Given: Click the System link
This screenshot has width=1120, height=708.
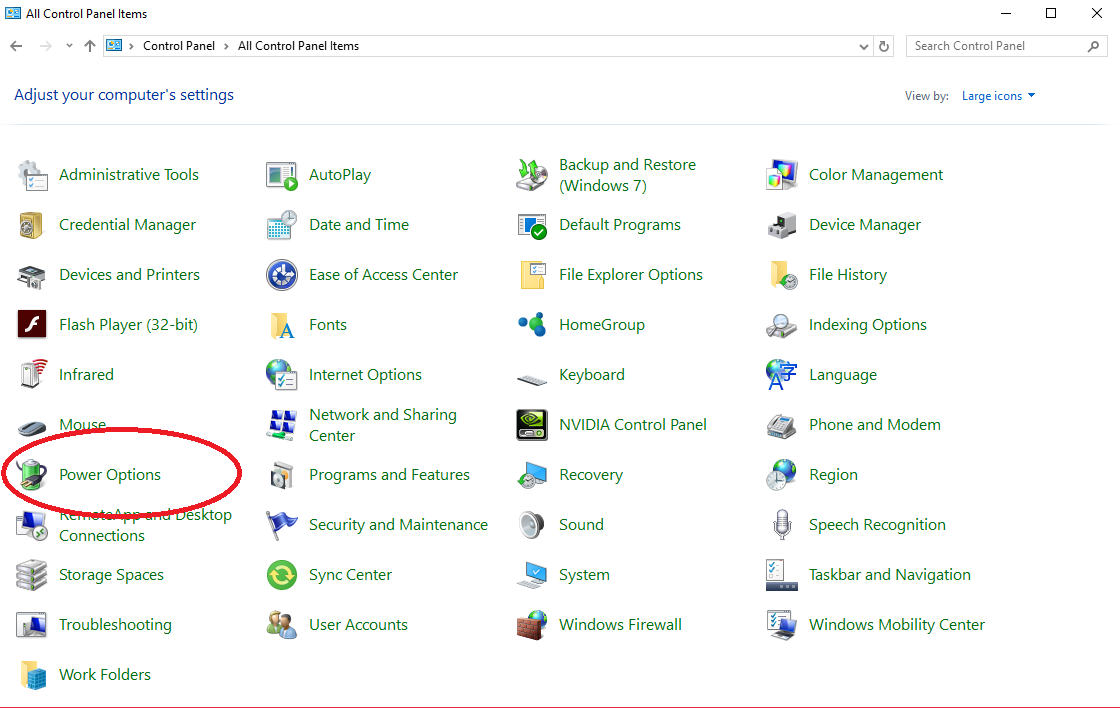Looking at the screenshot, I should tap(584, 575).
